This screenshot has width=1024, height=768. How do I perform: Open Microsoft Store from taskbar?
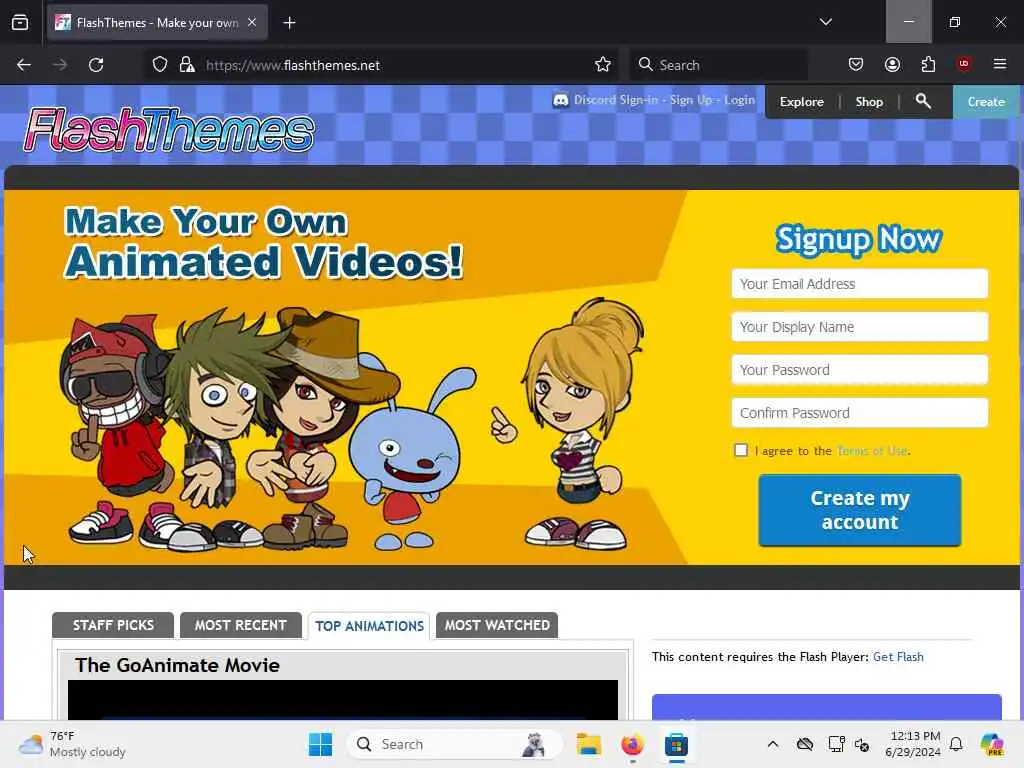(676, 744)
